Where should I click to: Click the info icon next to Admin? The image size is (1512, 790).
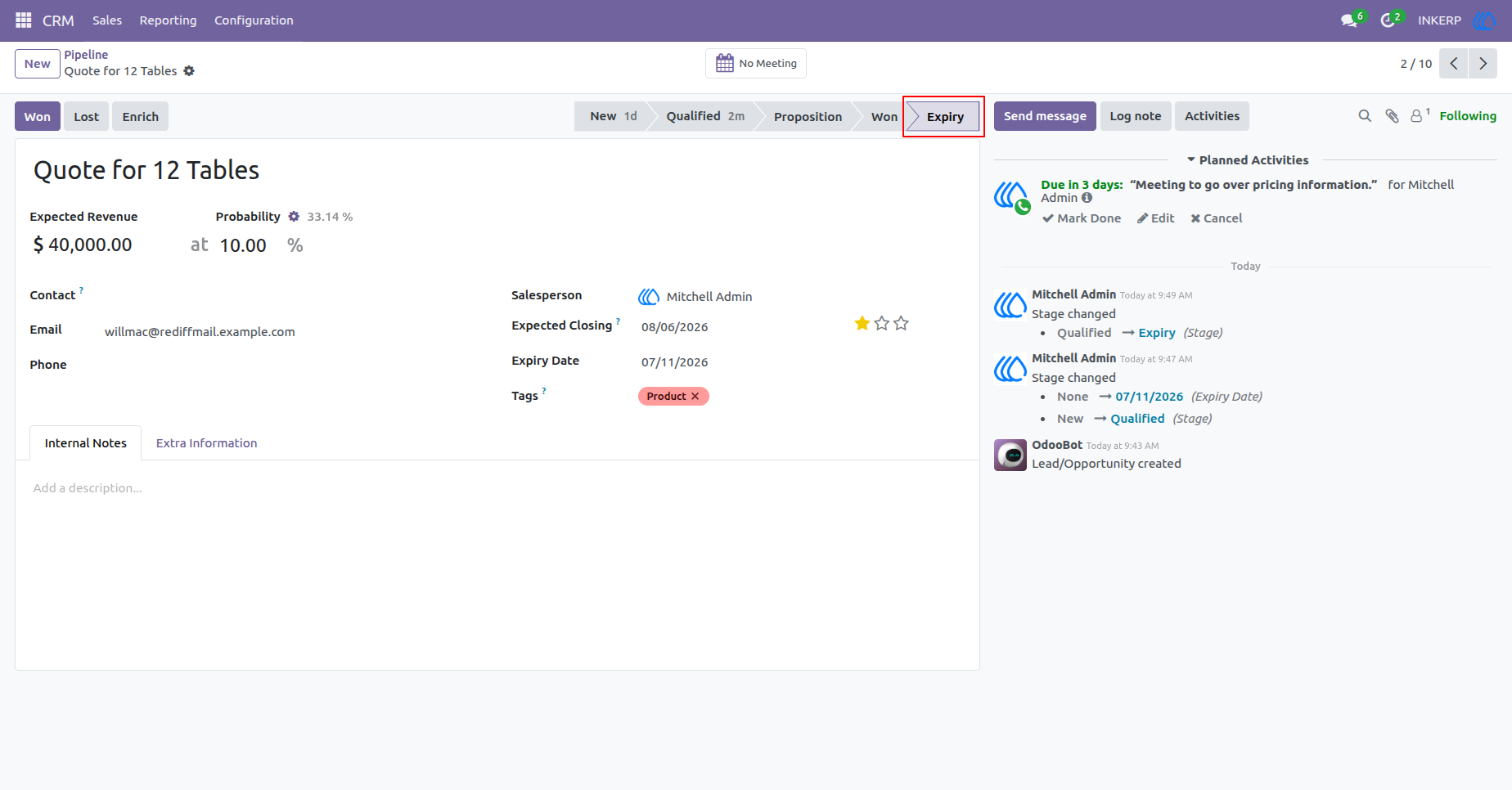pos(1087,198)
